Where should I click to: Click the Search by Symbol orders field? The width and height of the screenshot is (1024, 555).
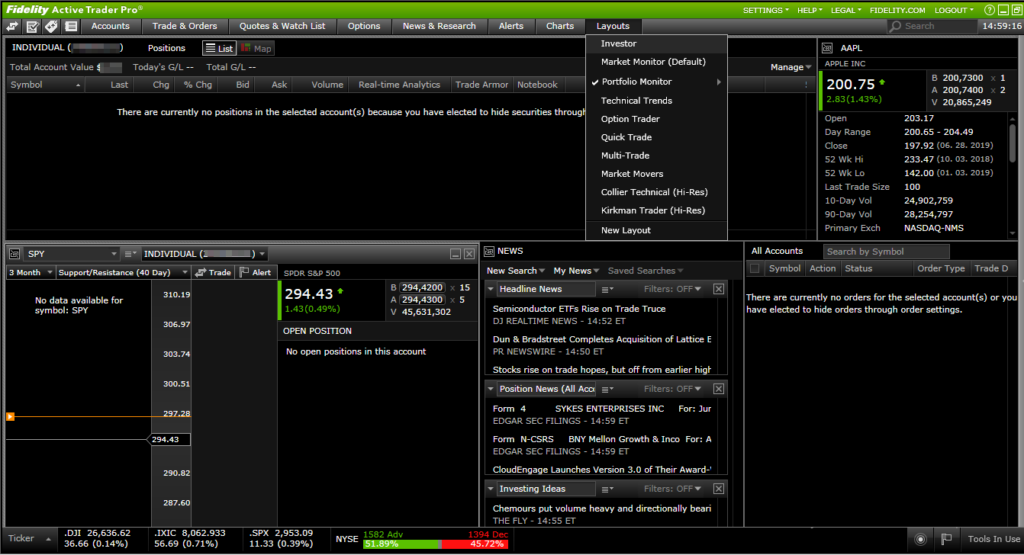coord(872,251)
